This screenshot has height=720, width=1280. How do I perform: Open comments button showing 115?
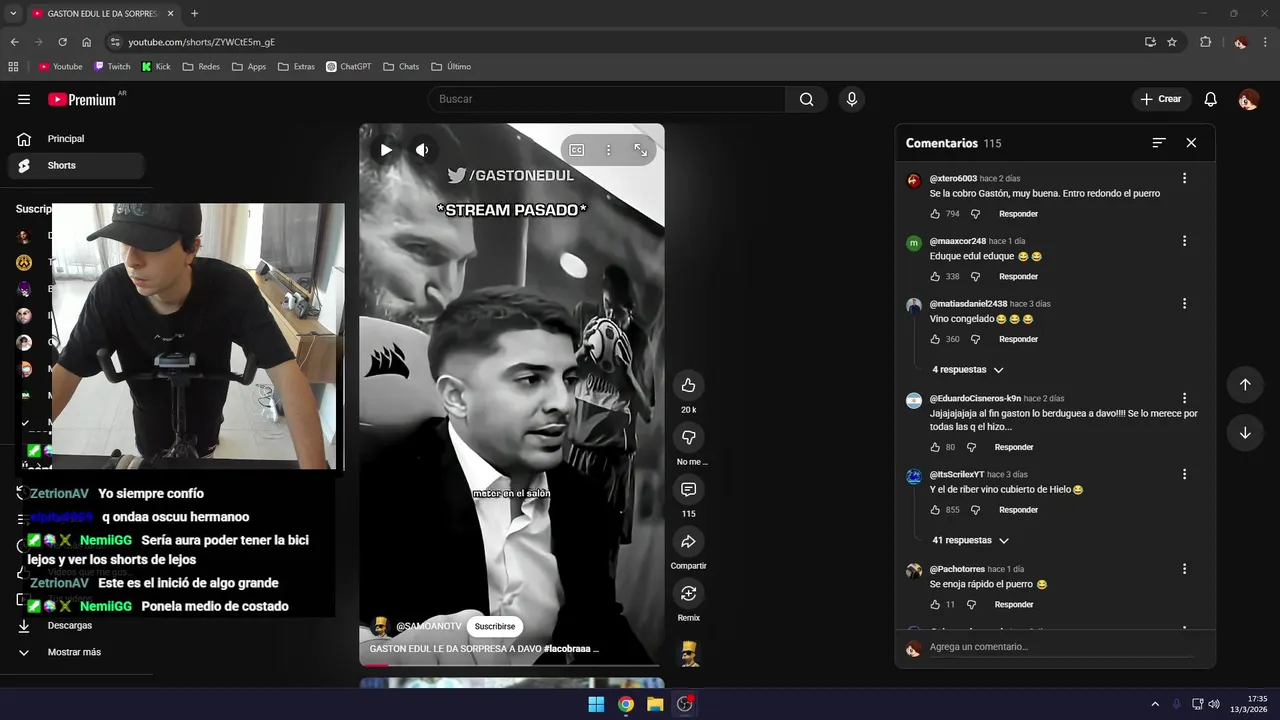point(688,489)
